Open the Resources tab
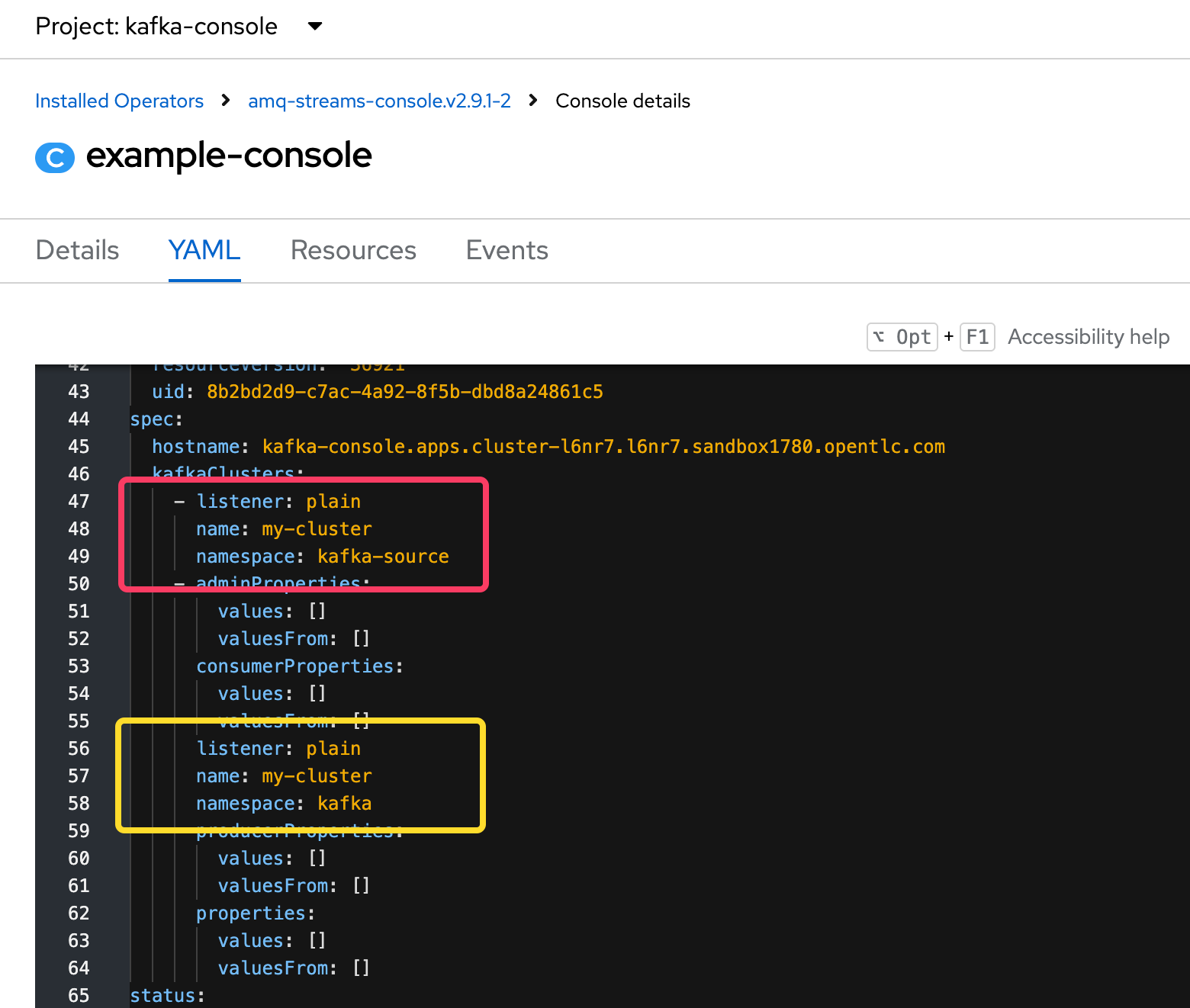Viewport: 1190px width, 1008px height. 353,251
